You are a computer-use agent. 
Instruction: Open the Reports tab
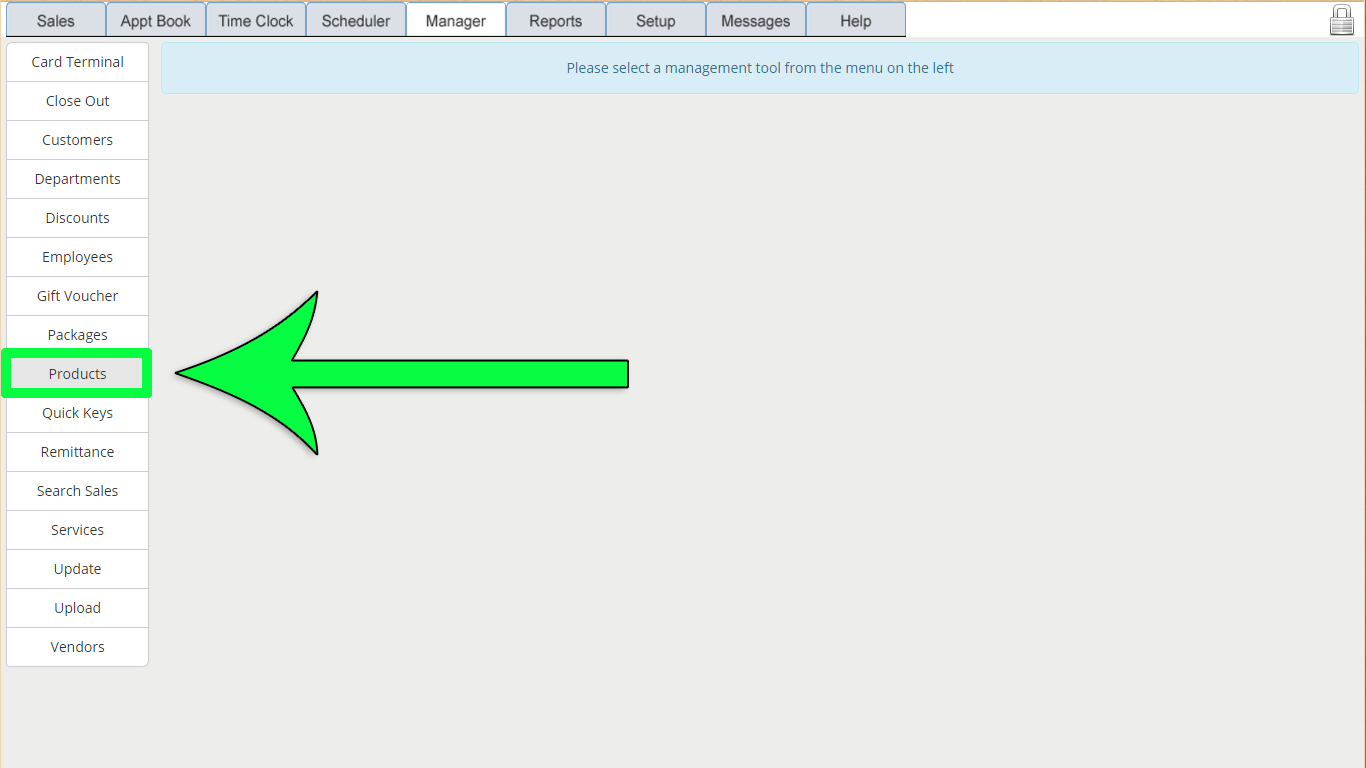pos(556,20)
